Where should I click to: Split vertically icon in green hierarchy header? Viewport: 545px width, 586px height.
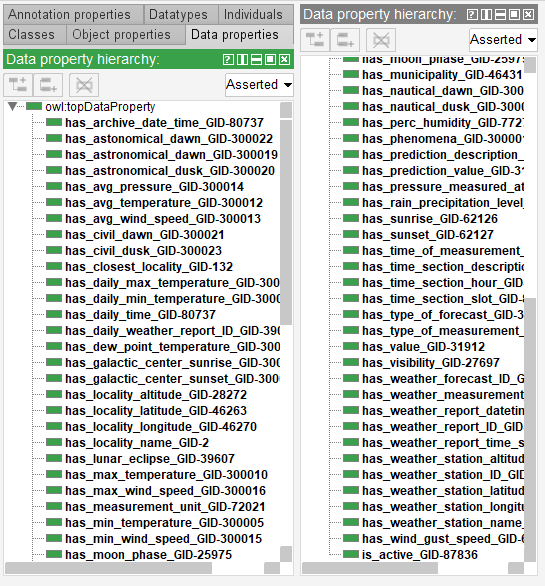point(242,59)
